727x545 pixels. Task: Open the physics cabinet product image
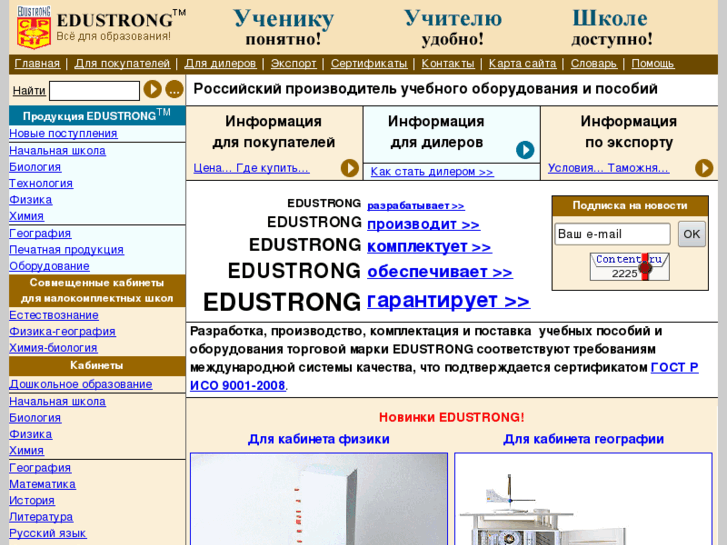point(319,499)
